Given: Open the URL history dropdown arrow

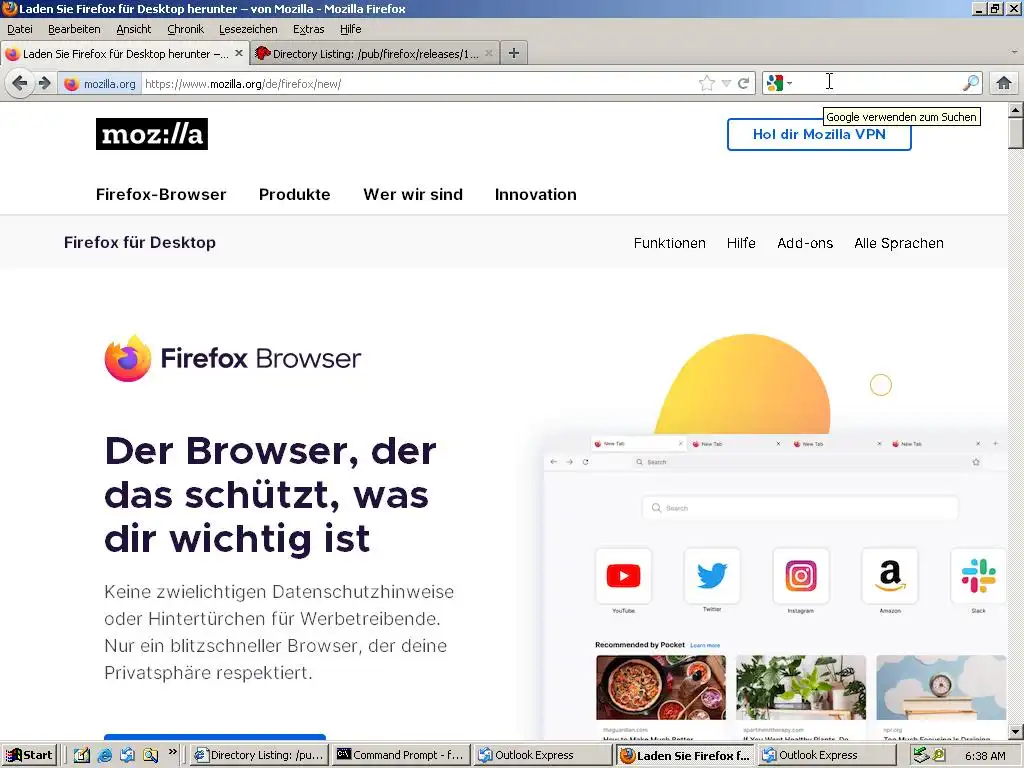Looking at the screenshot, I should pos(726,84).
